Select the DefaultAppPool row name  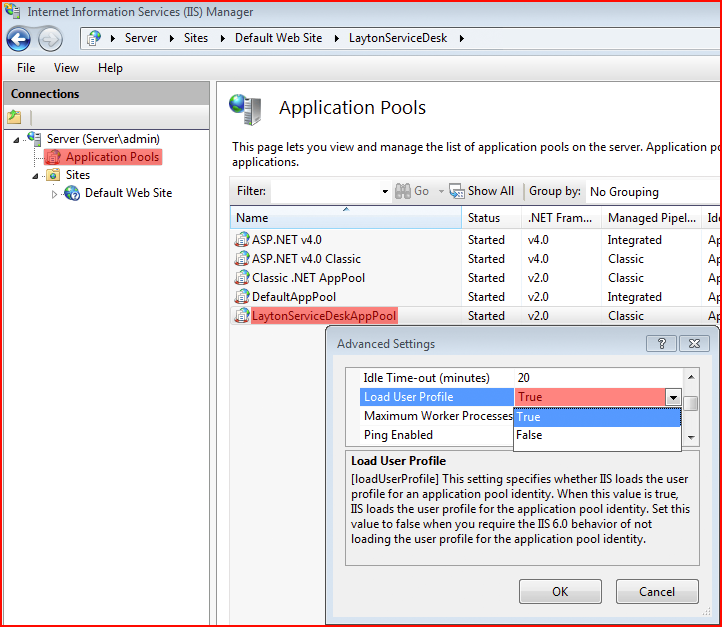[x=294, y=297]
